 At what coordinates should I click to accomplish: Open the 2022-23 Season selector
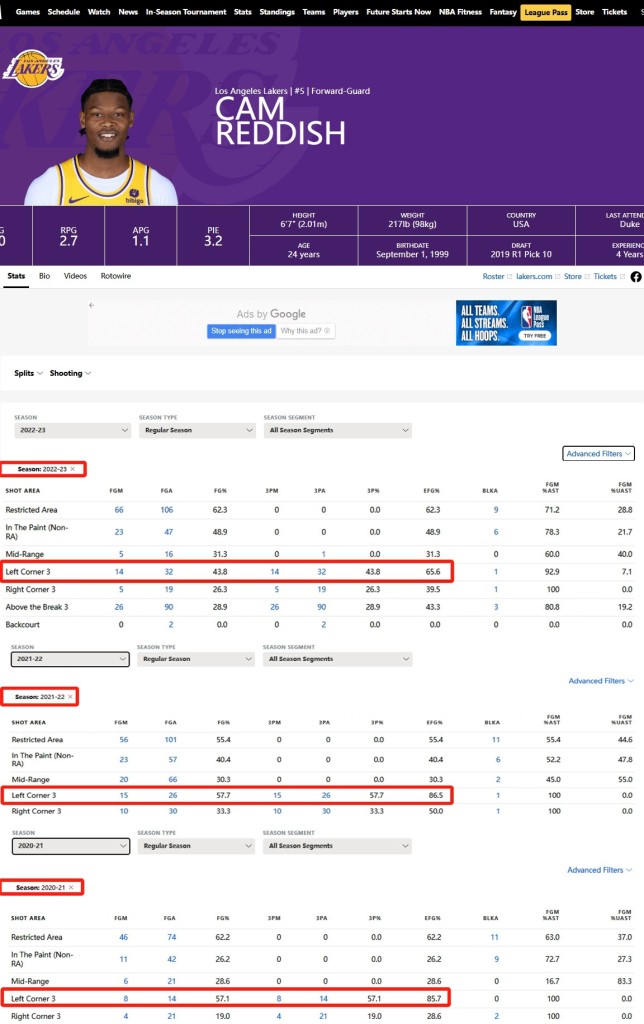[72, 430]
